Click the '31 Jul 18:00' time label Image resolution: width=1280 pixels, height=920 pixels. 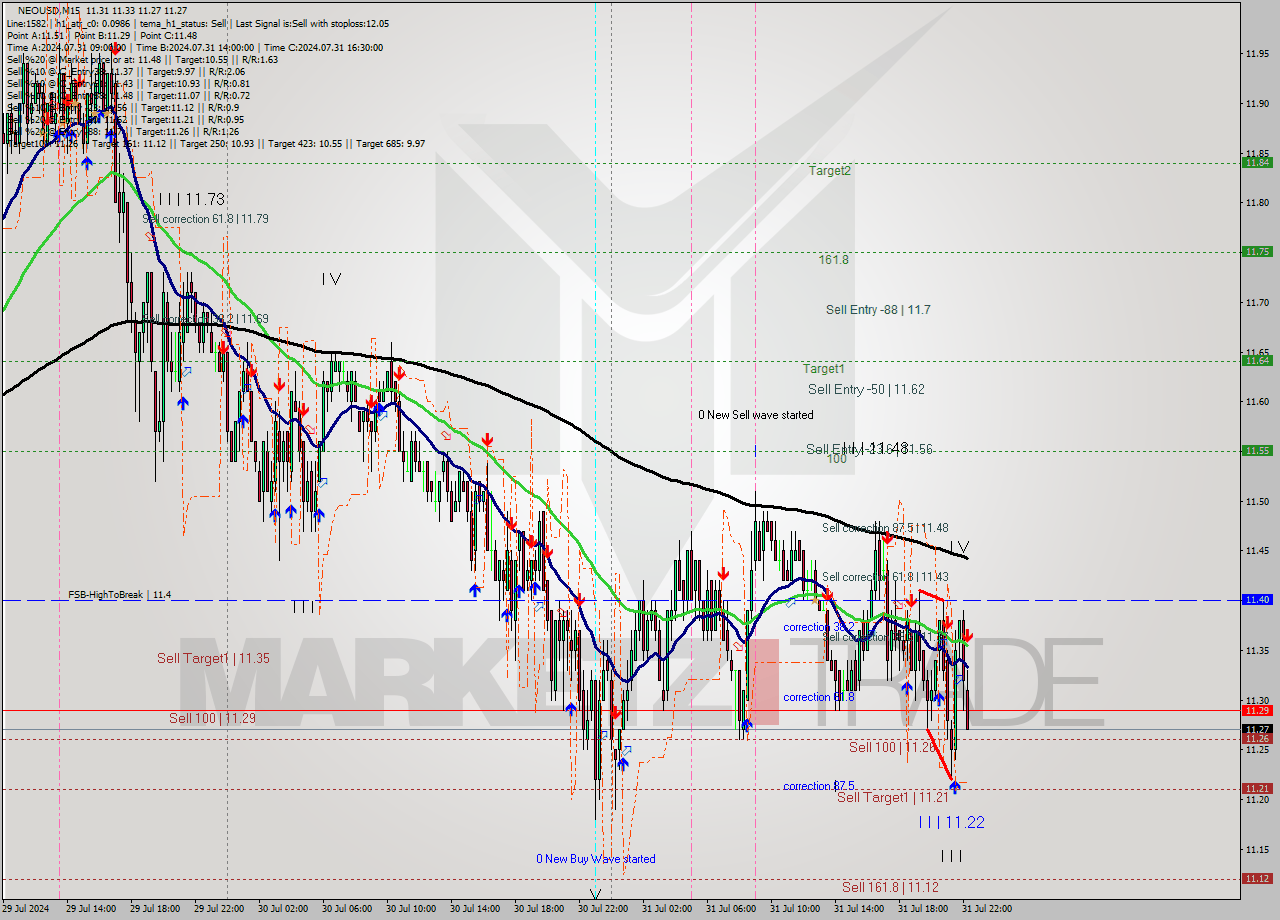pyautogui.click(x=923, y=909)
